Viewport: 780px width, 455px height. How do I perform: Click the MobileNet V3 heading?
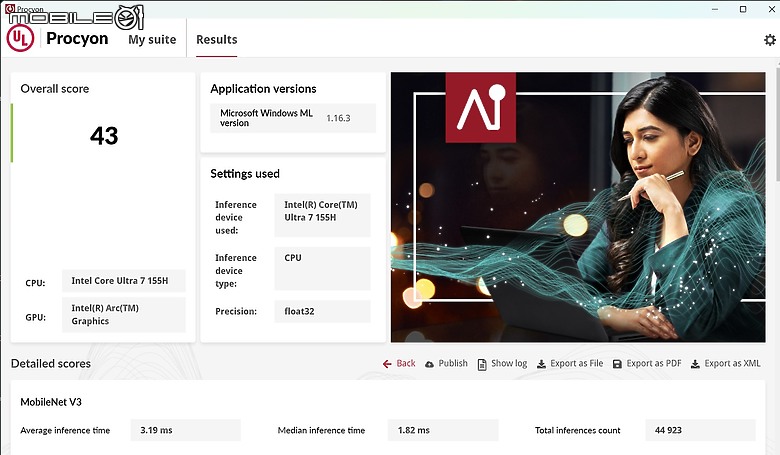click(x=51, y=402)
